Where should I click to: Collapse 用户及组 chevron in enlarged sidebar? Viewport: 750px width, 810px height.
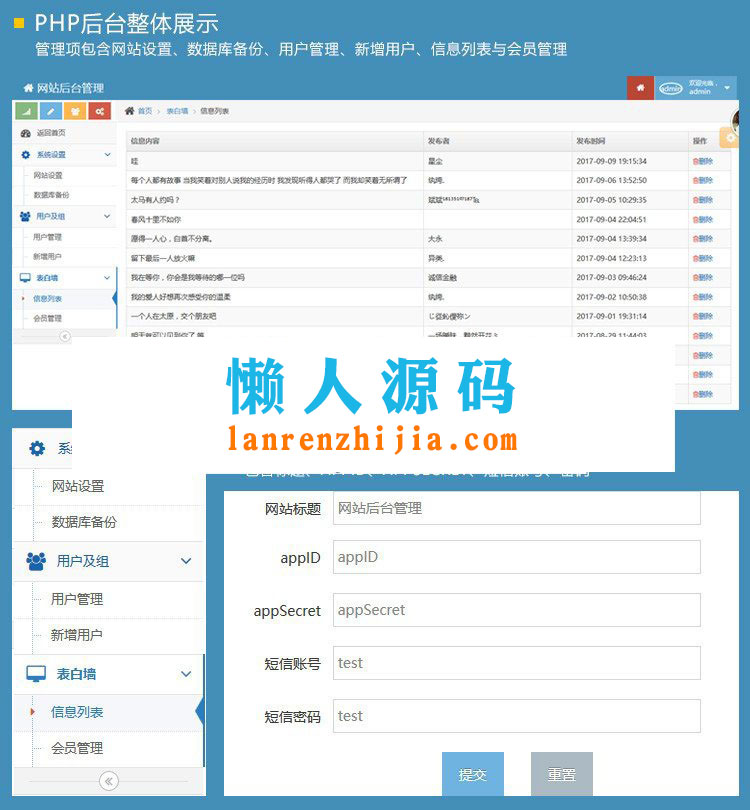(x=186, y=560)
